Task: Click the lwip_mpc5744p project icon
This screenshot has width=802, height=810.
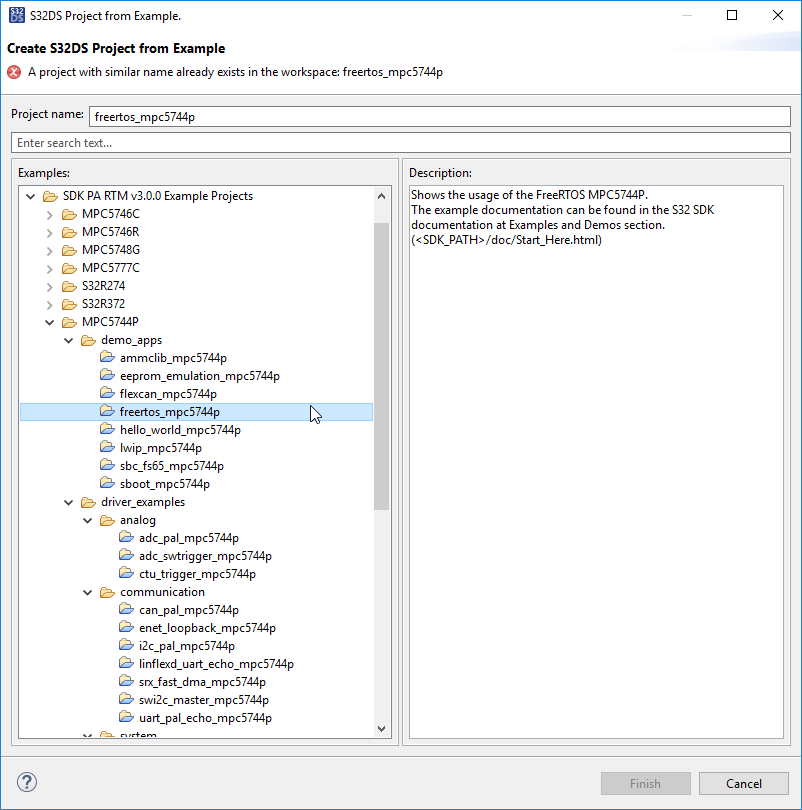Action: (107, 447)
